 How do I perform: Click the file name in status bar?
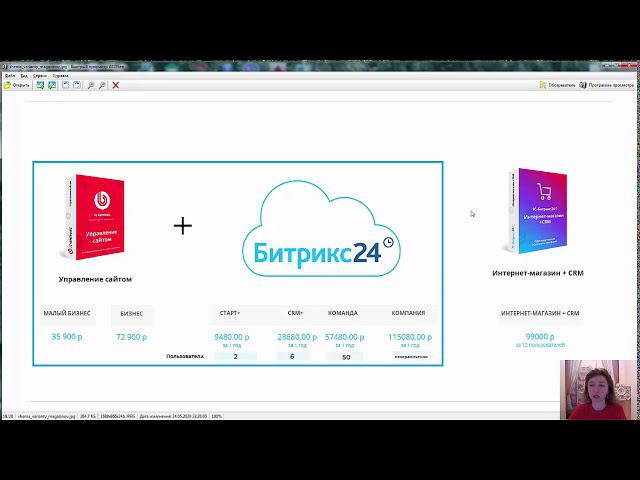click(x=47, y=416)
